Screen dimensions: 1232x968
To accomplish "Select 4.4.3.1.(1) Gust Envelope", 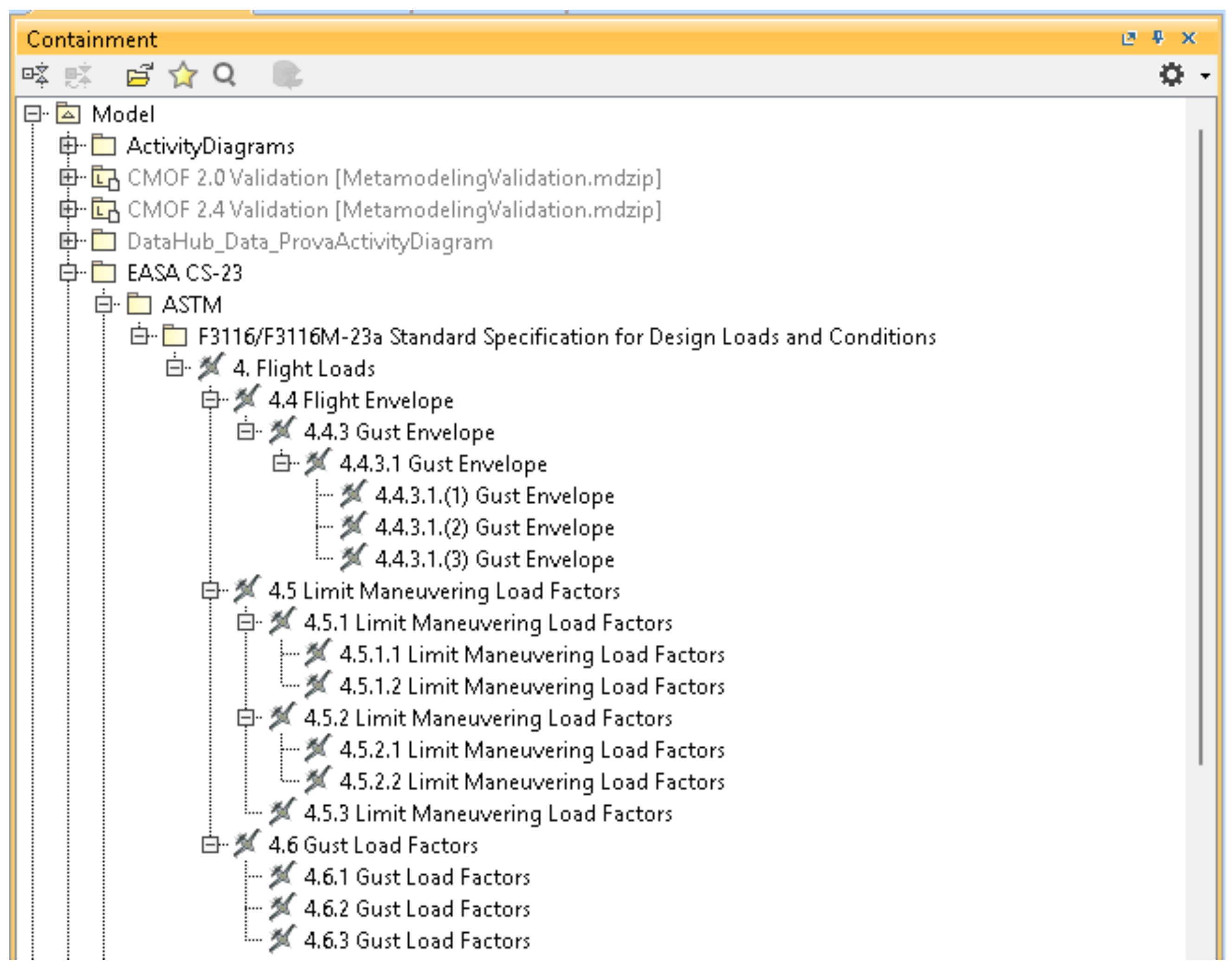I will (495, 495).
